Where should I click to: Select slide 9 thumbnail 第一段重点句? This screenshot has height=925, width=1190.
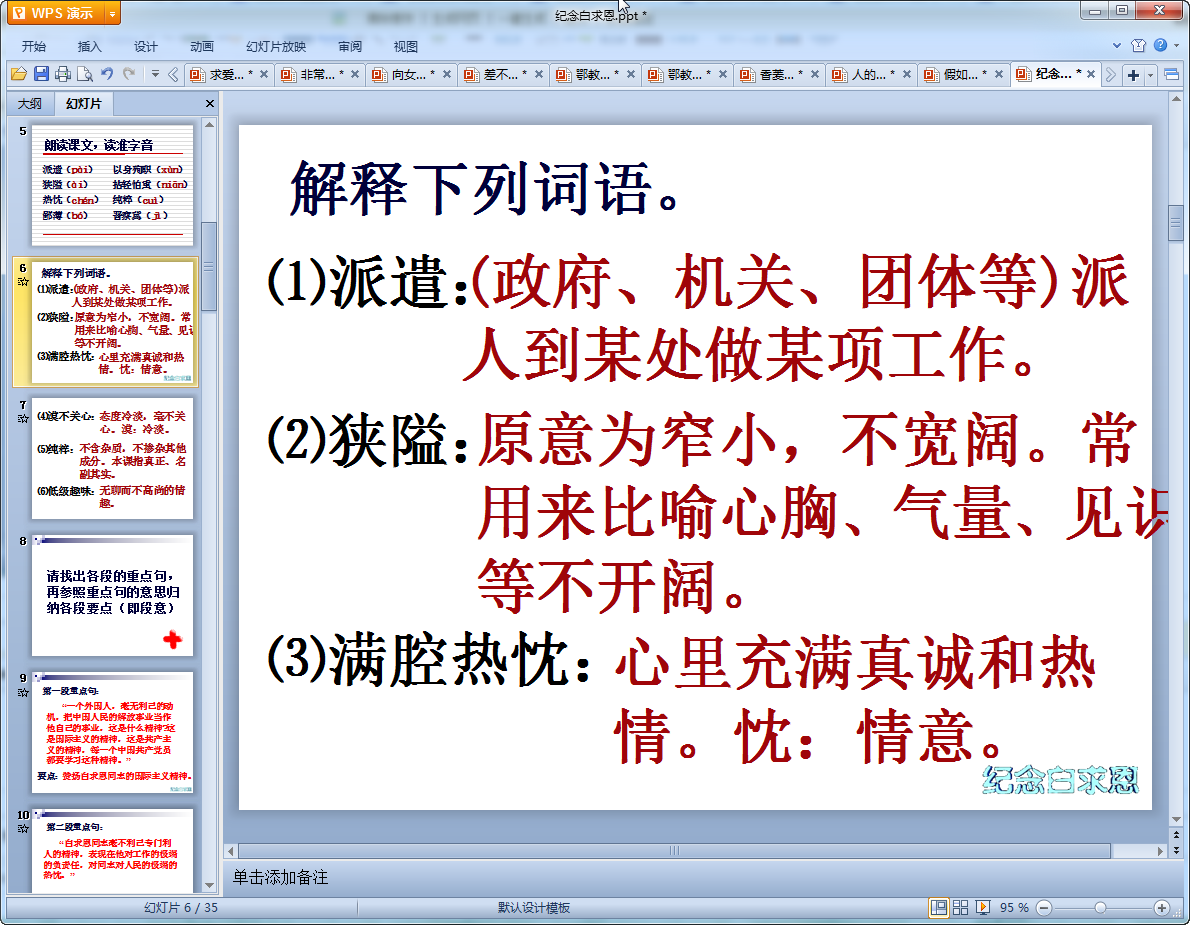[112, 732]
